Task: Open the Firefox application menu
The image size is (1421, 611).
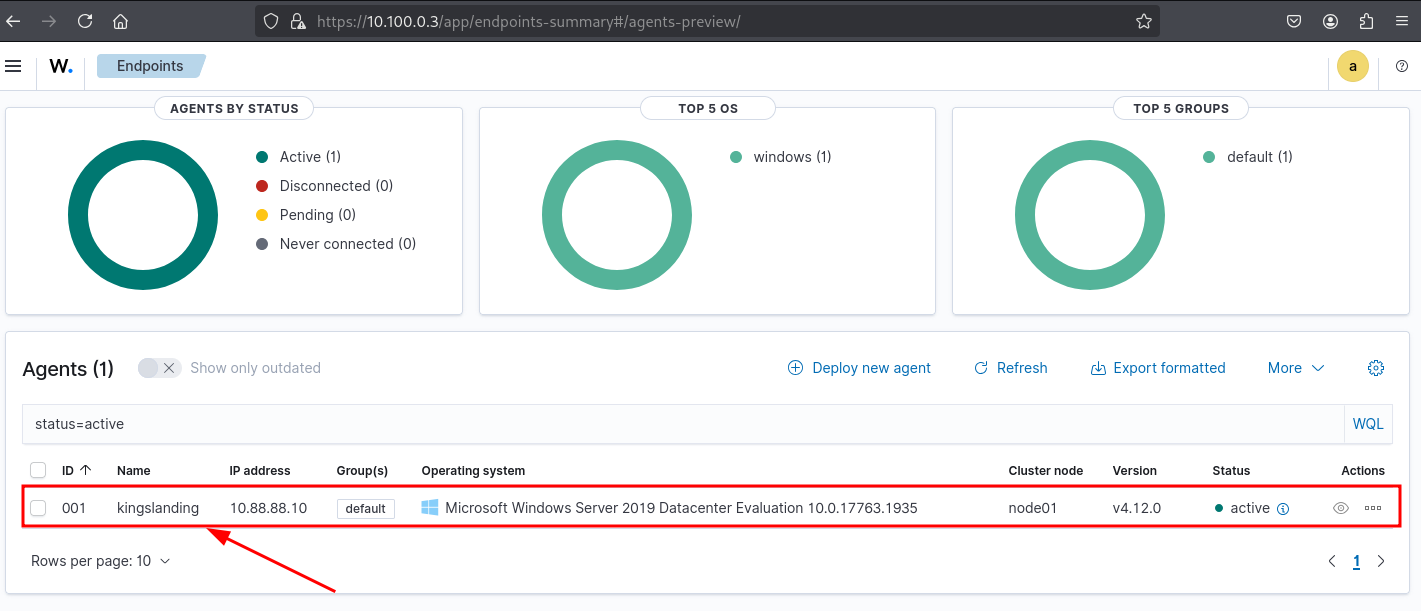Action: (1402, 21)
